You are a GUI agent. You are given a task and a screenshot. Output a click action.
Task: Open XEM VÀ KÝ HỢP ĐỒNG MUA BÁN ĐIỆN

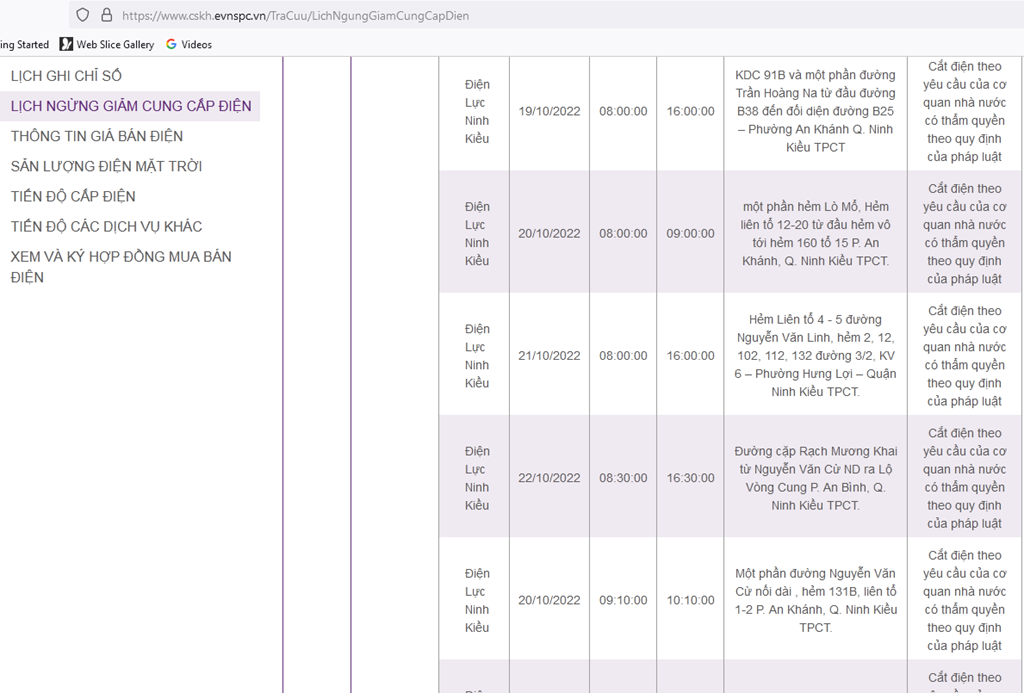coord(121,266)
